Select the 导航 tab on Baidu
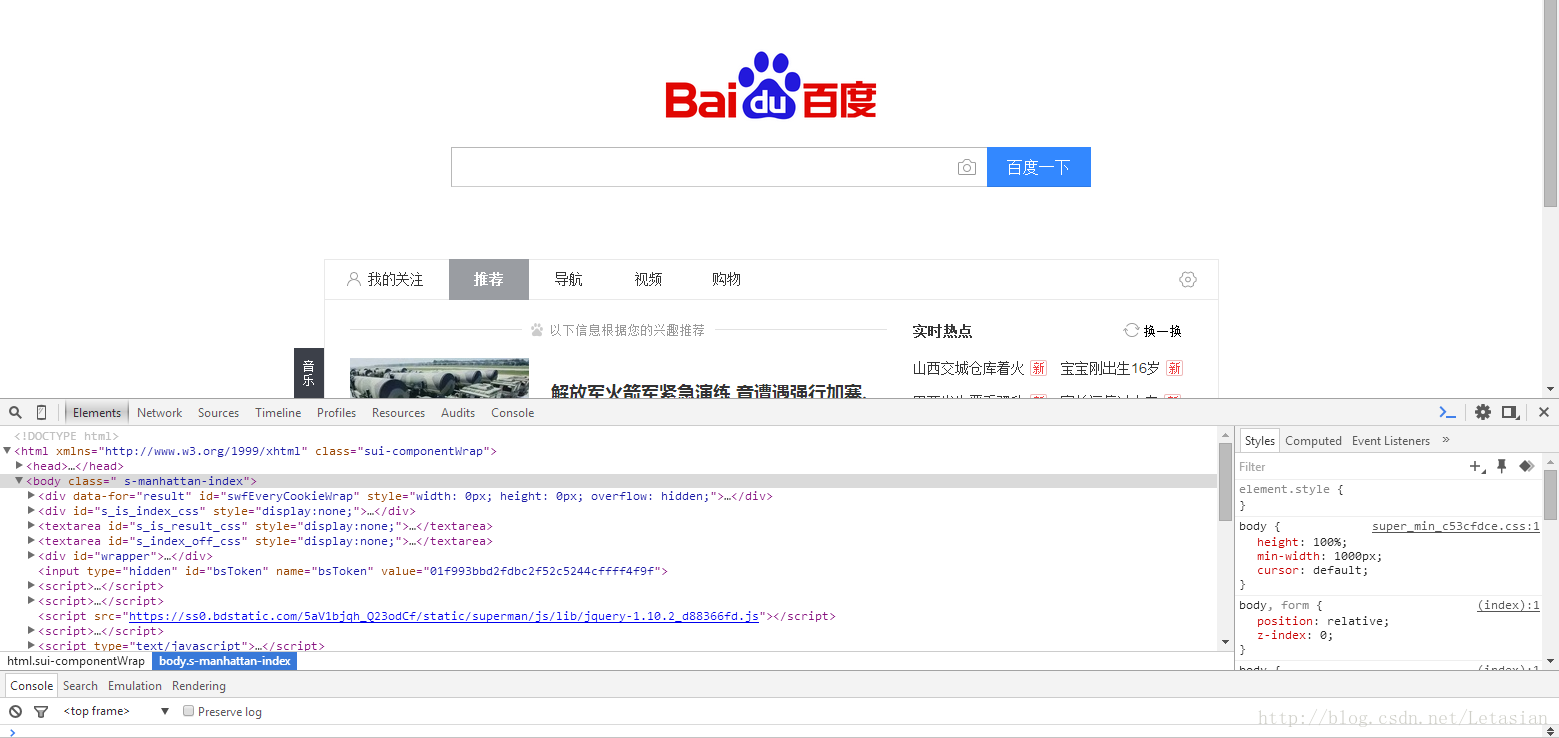Viewport: 1559px width, 738px height. point(568,279)
